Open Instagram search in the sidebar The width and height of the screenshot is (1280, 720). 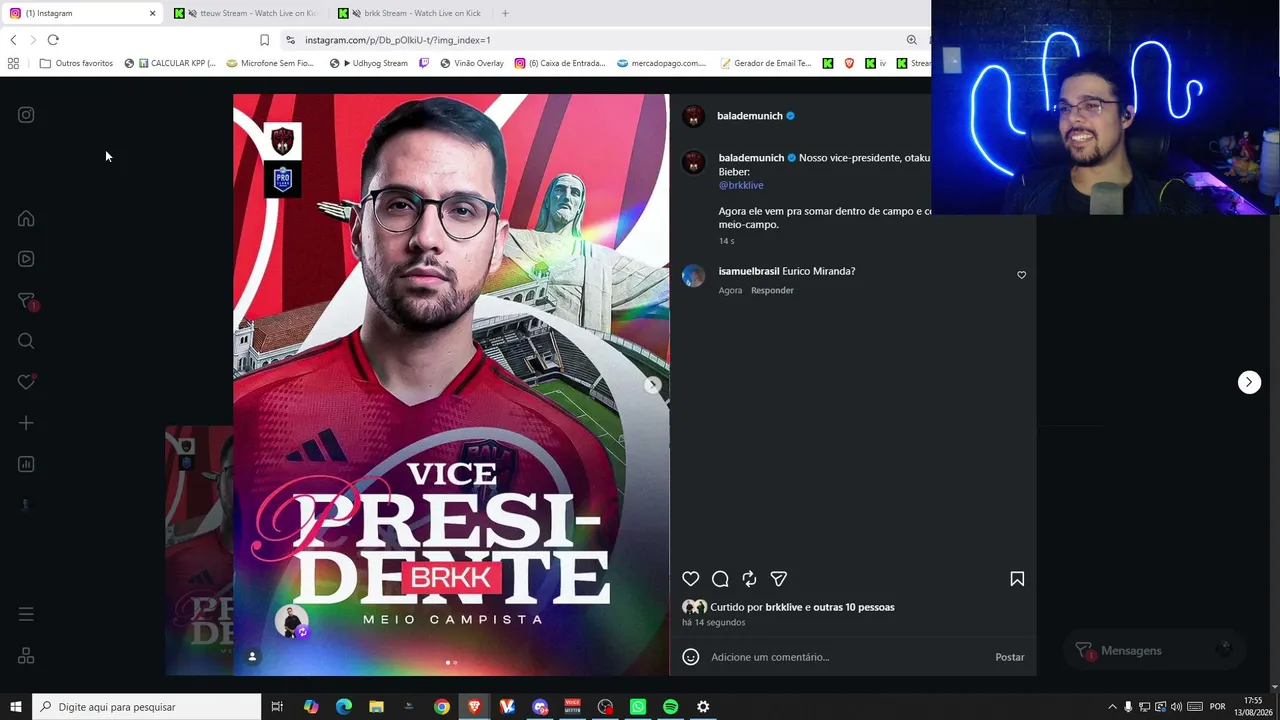coord(26,341)
